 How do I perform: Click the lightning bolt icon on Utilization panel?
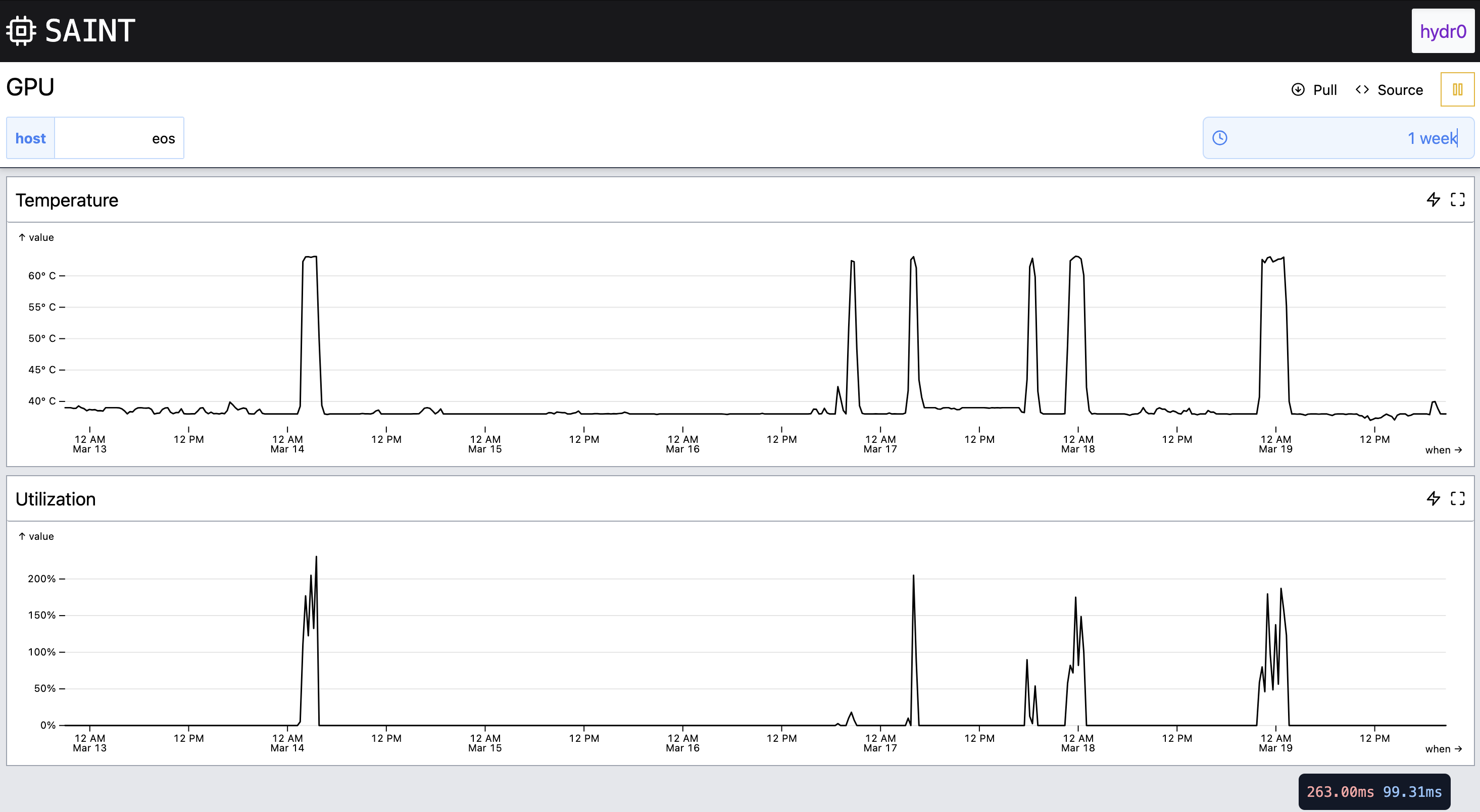1433,498
